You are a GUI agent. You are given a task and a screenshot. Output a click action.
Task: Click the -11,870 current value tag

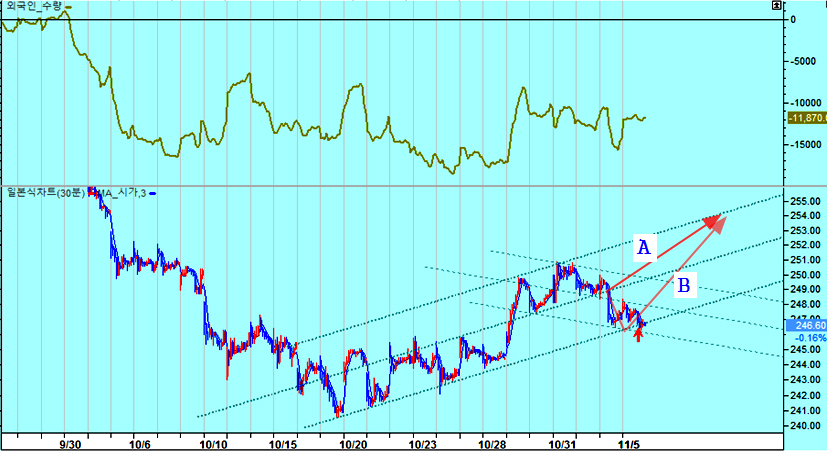[x=808, y=118]
